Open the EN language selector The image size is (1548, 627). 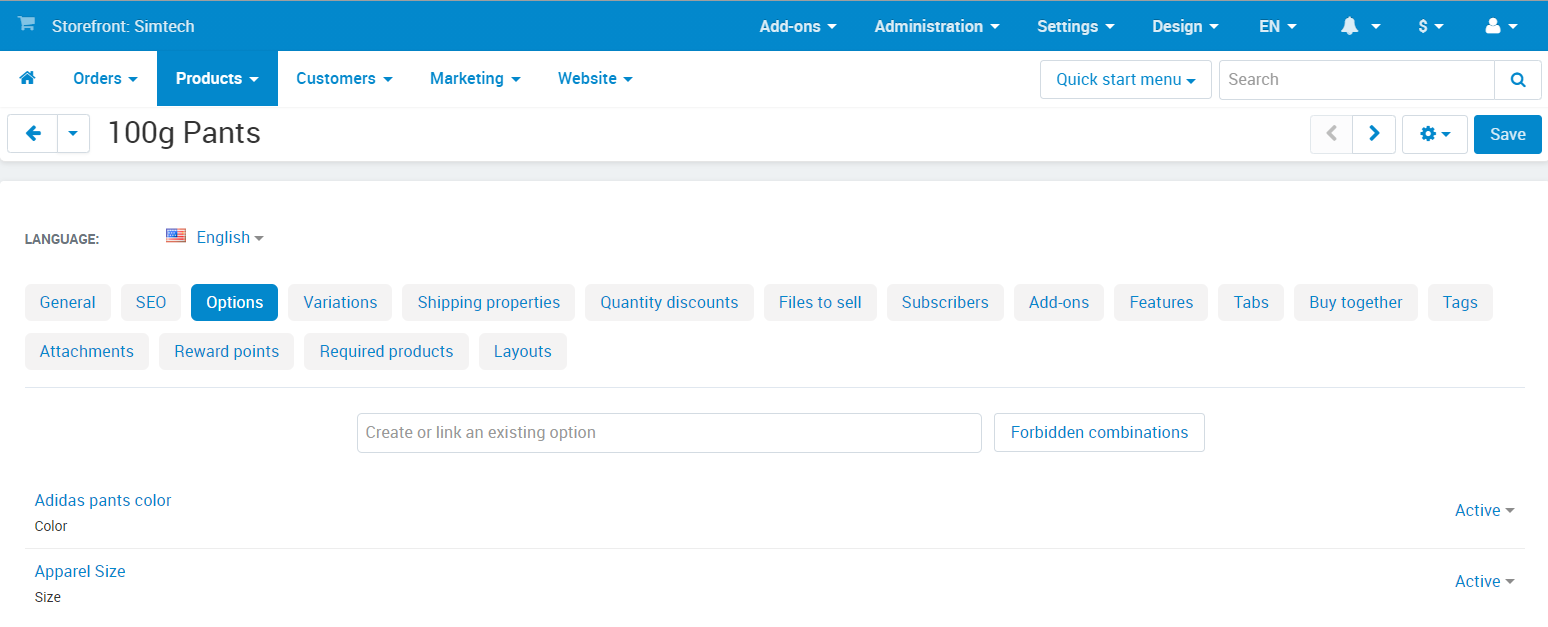pyautogui.click(x=1277, y=27)
